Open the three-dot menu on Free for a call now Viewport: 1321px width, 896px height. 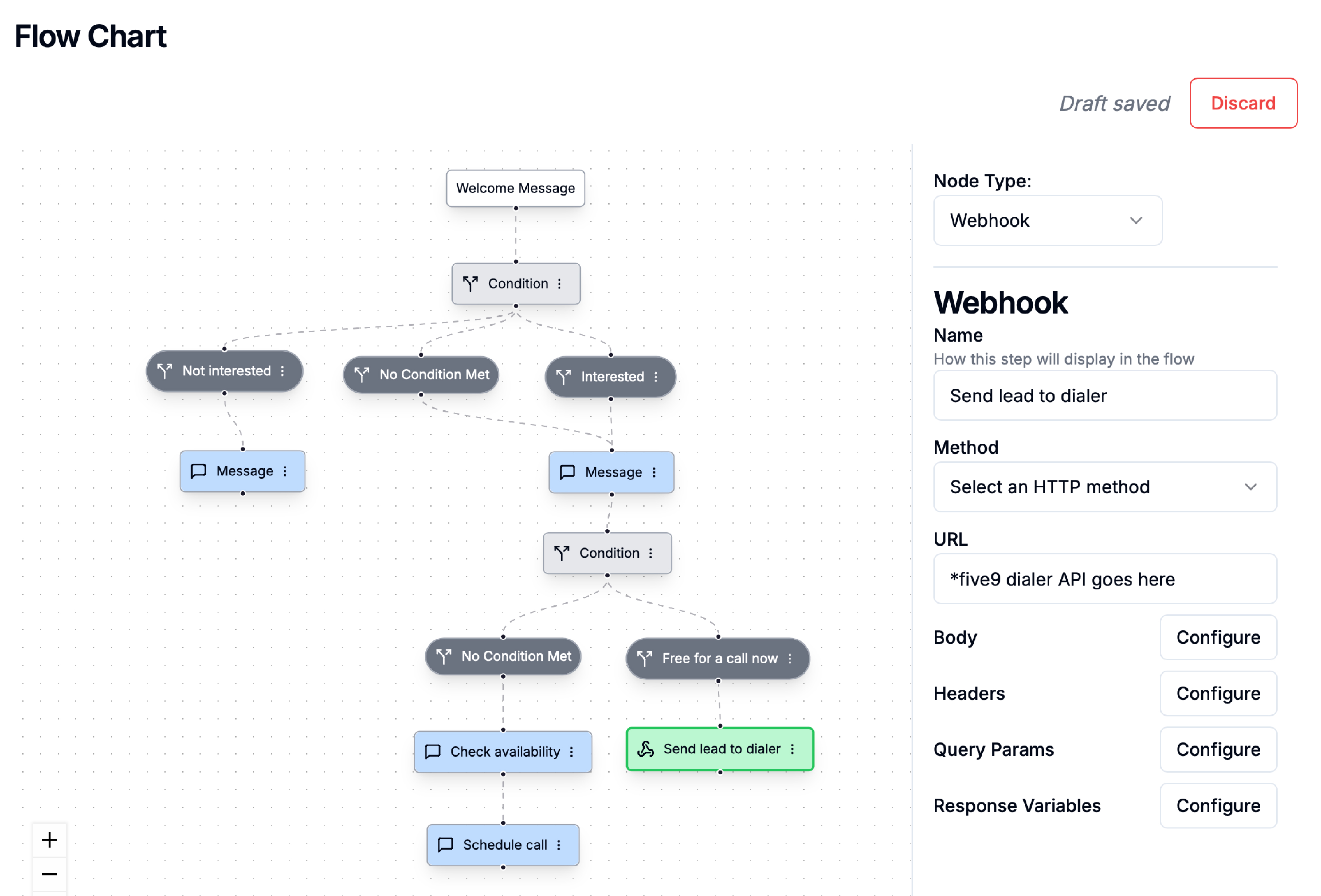pyautogui.click(x=790, y=658)
